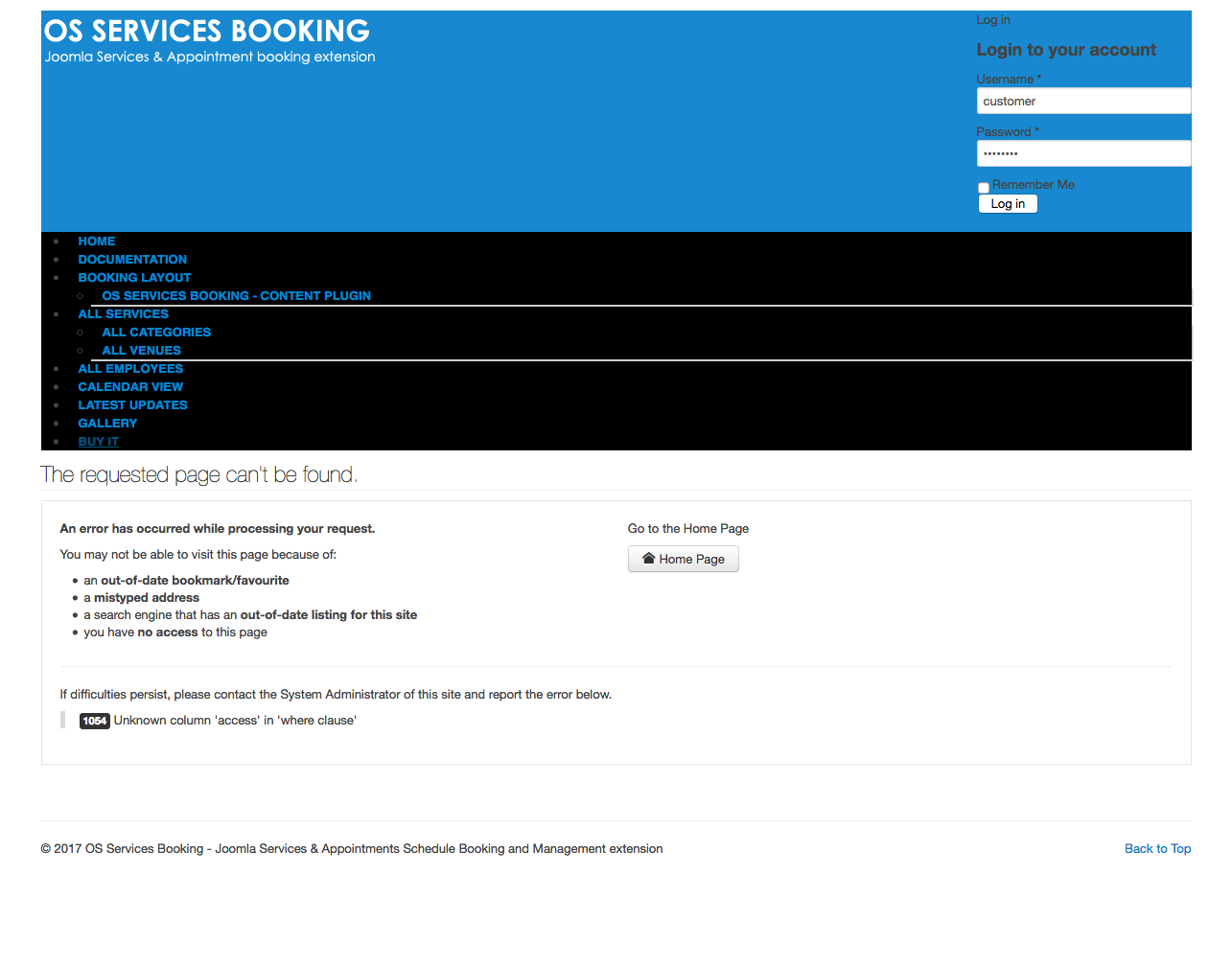1232x966 pixels.
Task: Toggle the Remember Me checkbox
Action: 984,188
